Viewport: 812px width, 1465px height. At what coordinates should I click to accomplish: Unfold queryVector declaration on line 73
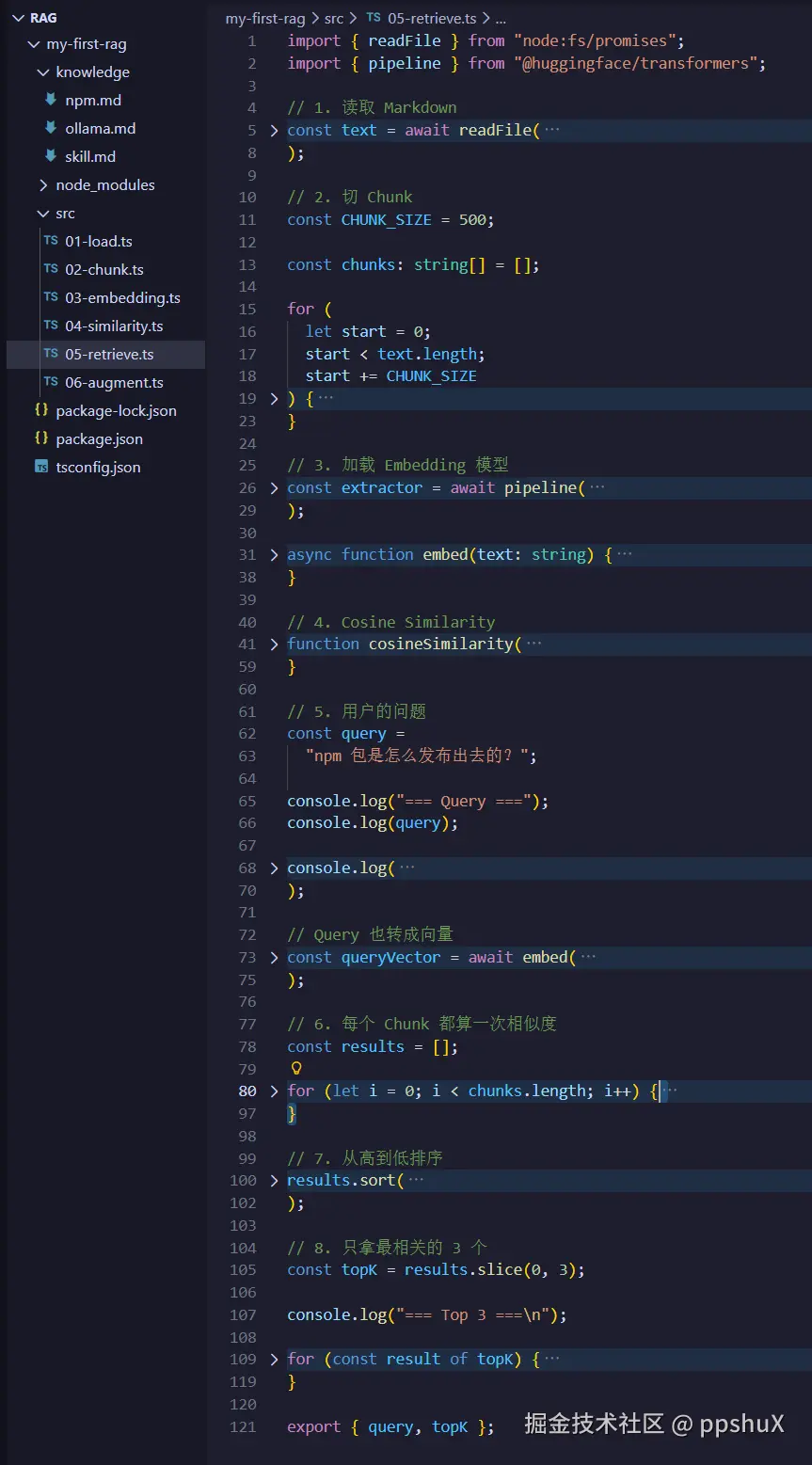tap(274, 958)
